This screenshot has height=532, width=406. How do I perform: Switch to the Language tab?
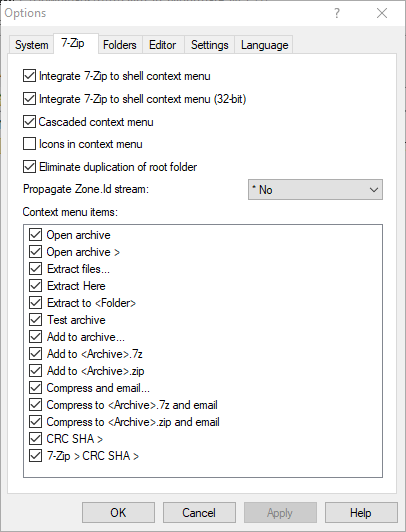point(264,45)
